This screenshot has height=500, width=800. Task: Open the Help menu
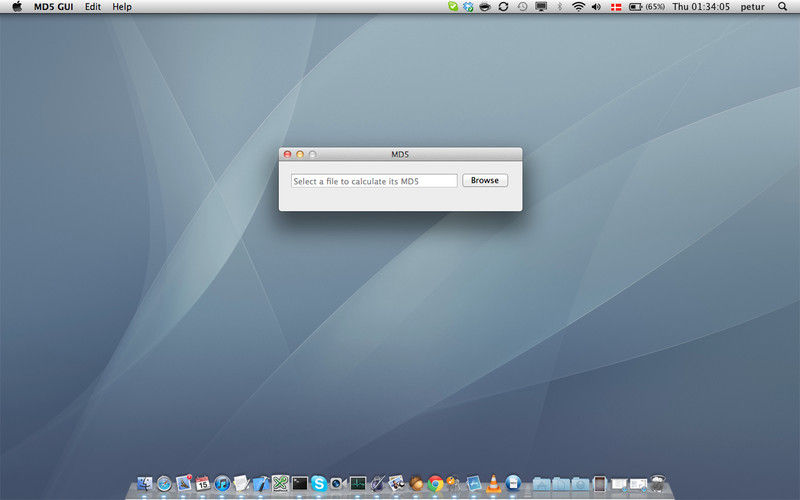click(122, 7)
